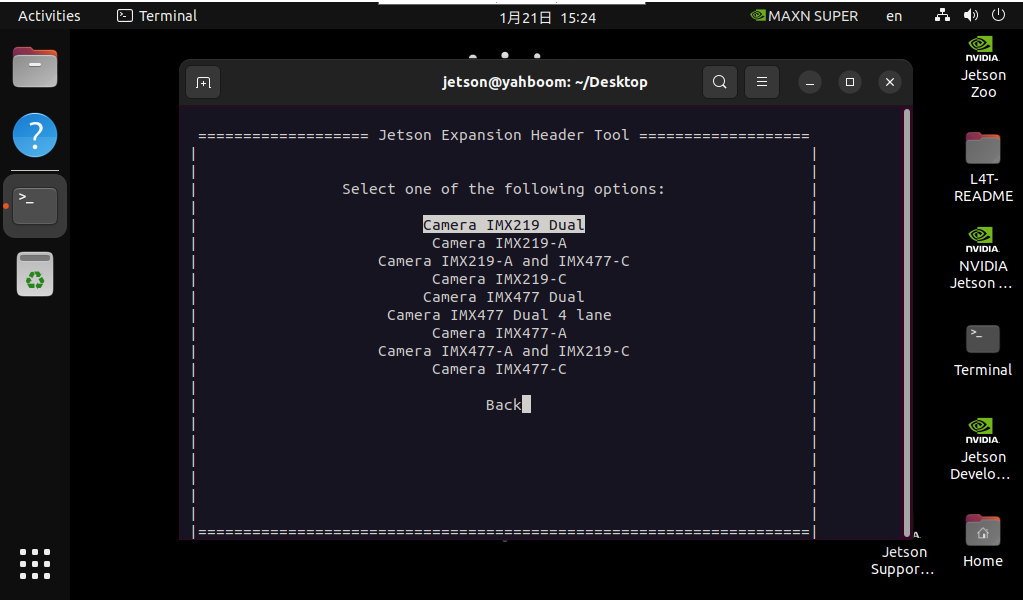Open the en input source menu
Image resolution: width=1023 pixels, height=600 pixels.
click(894, 16)
